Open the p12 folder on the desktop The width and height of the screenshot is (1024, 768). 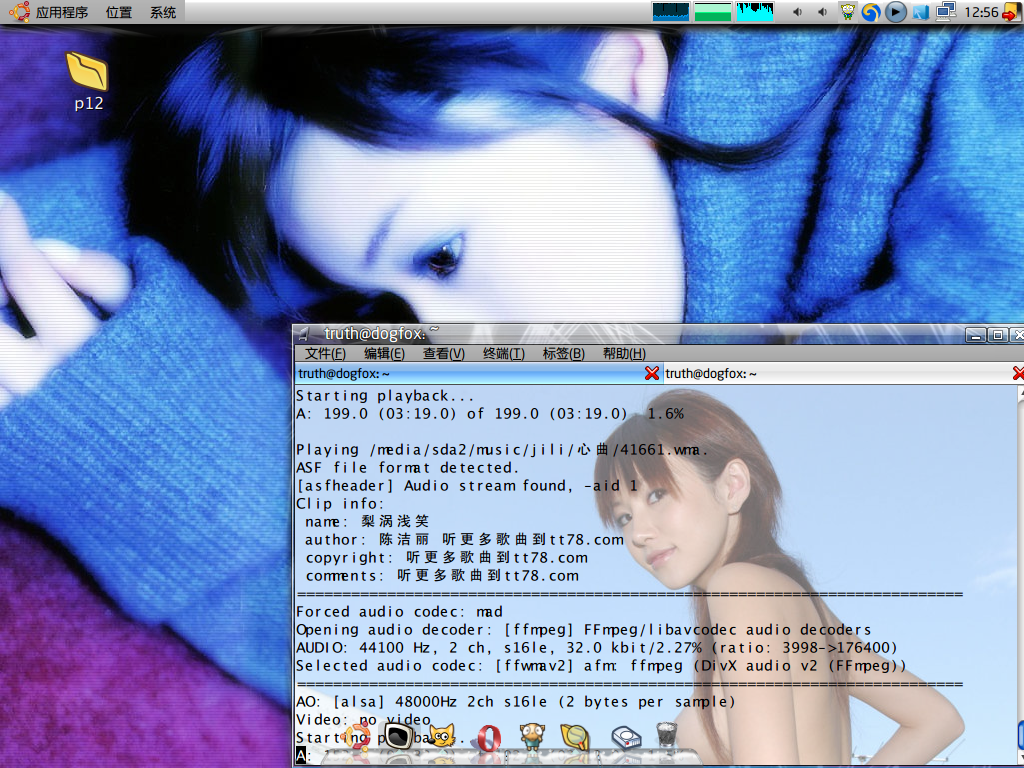88,80
